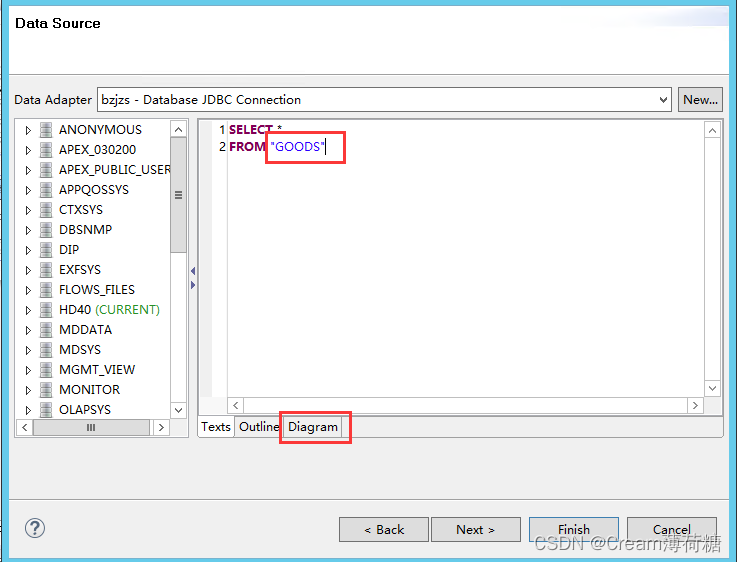Expand the ANONYMOUS schema node
This screenshot has height=562, width=737.
(28, 130)
